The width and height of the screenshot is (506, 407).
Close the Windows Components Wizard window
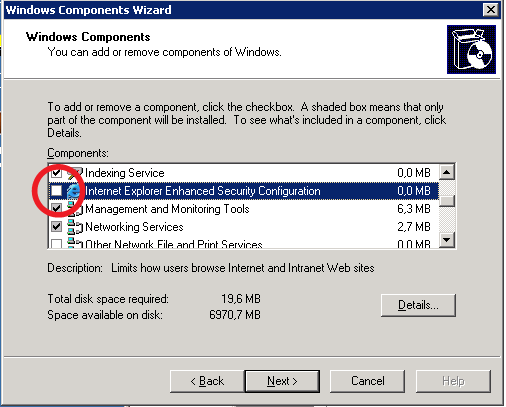pos(491,10)
